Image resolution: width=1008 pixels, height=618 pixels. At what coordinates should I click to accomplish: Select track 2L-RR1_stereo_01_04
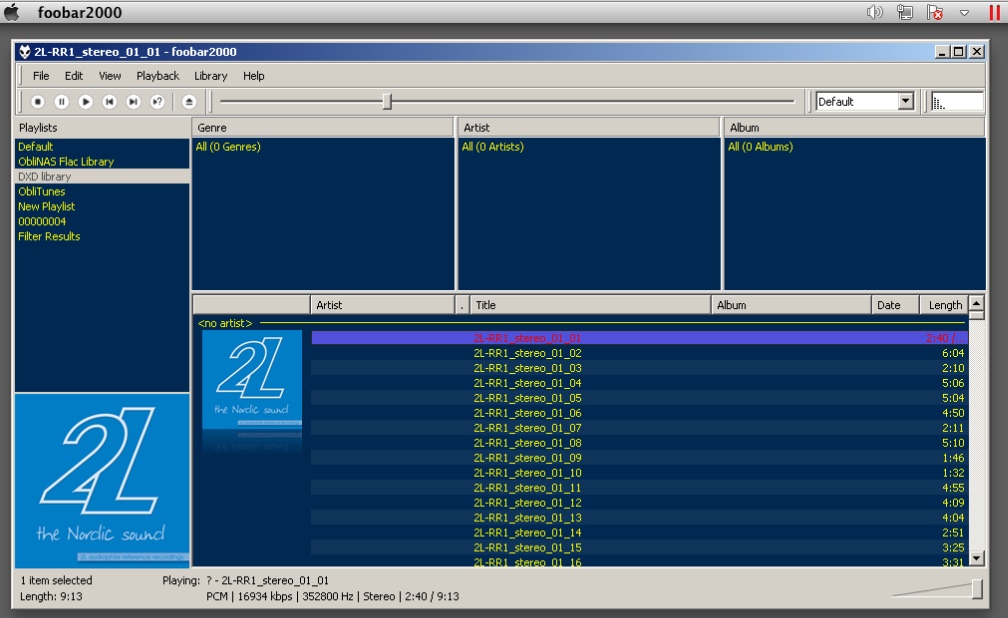(639, 383)
